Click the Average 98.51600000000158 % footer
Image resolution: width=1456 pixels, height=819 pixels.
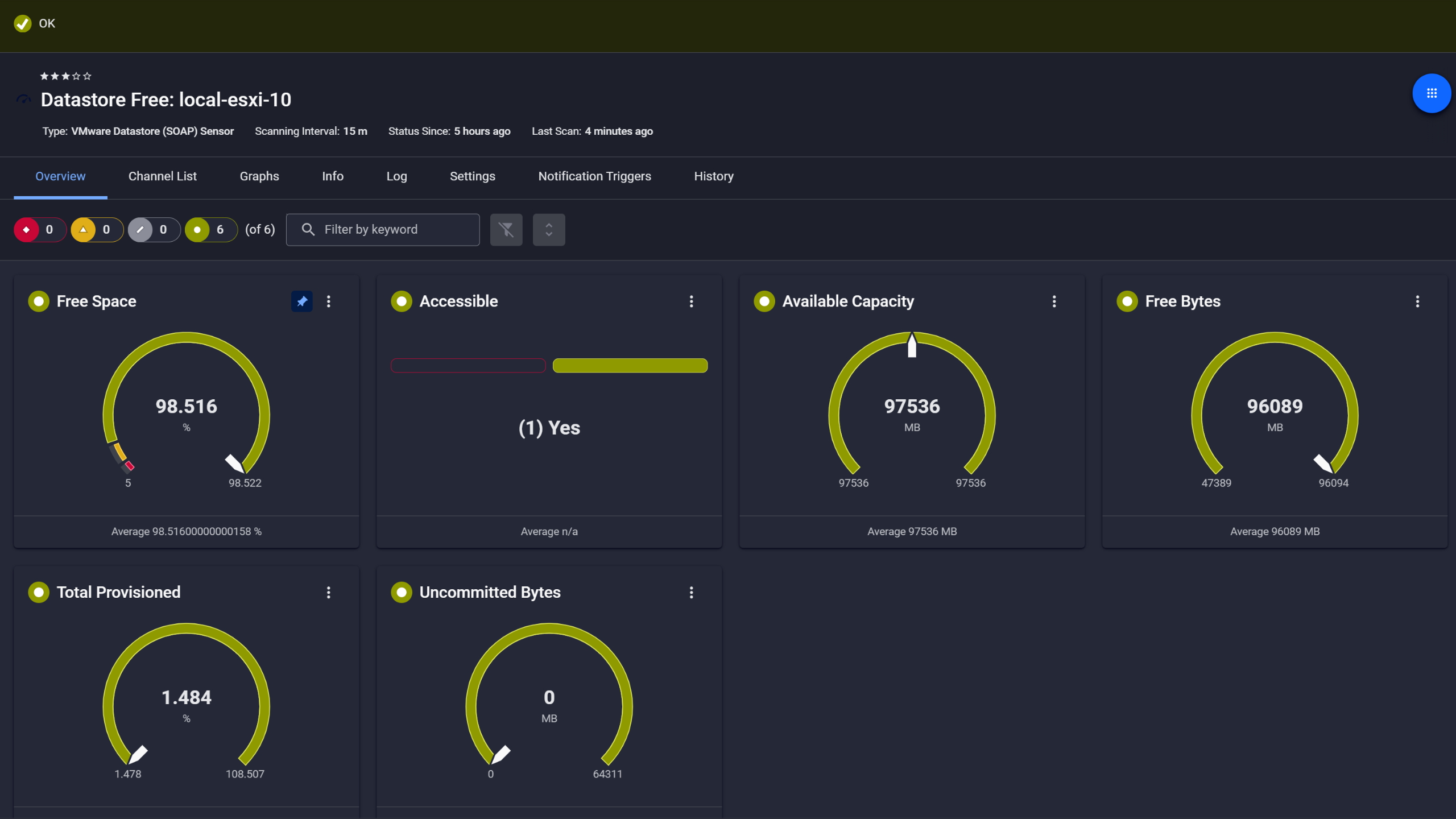pyautogui.click(x=187, y=531)
